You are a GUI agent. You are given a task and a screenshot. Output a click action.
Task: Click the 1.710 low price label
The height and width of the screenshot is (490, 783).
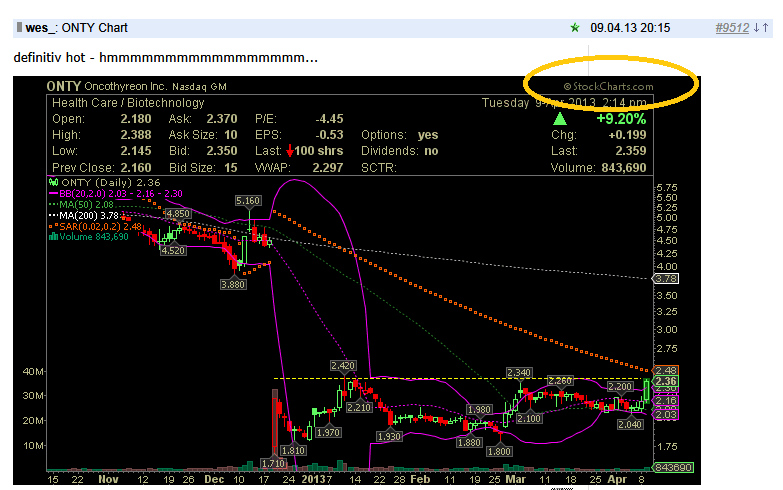click(273, 464)
